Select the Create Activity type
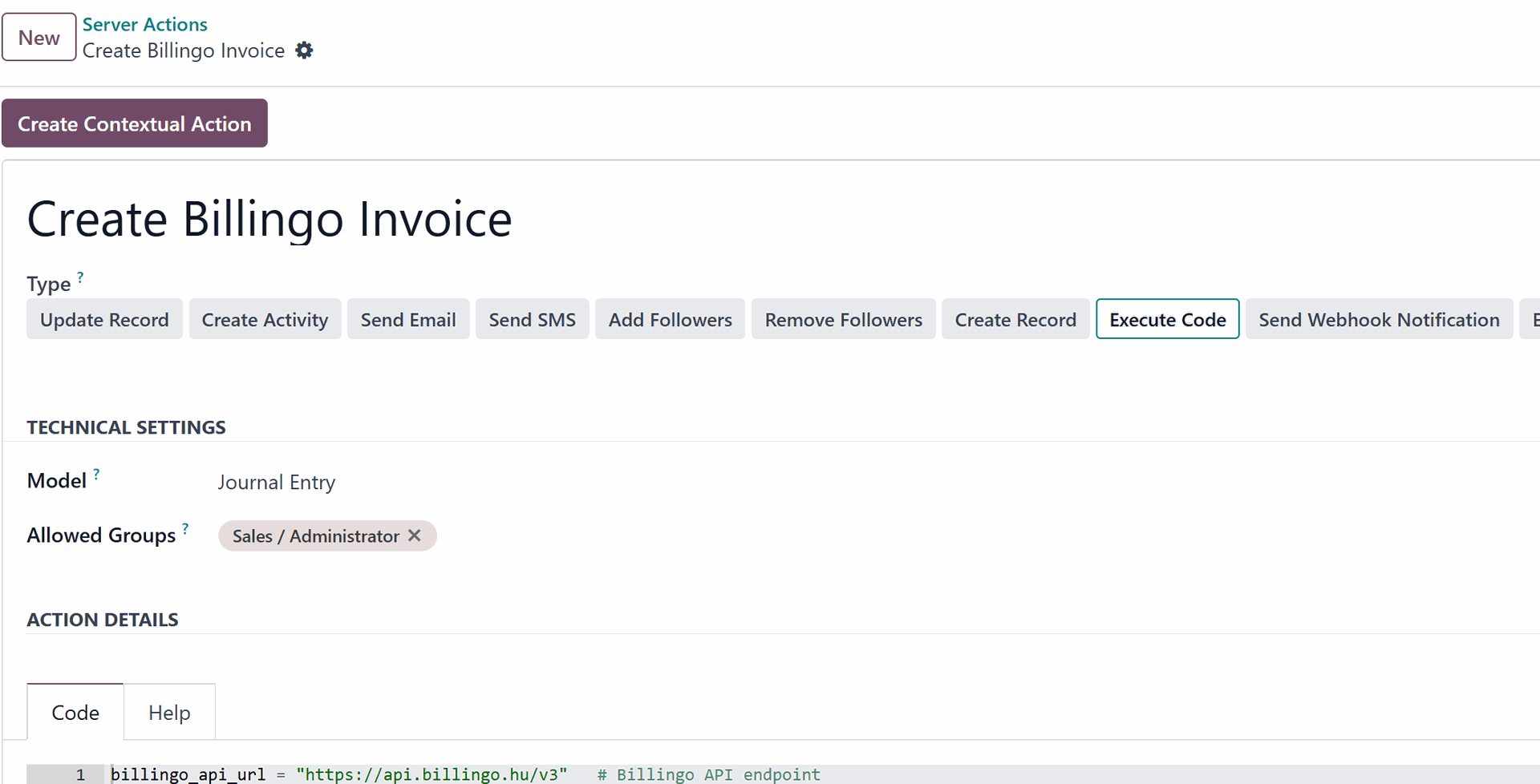 [x=265, y=319]
